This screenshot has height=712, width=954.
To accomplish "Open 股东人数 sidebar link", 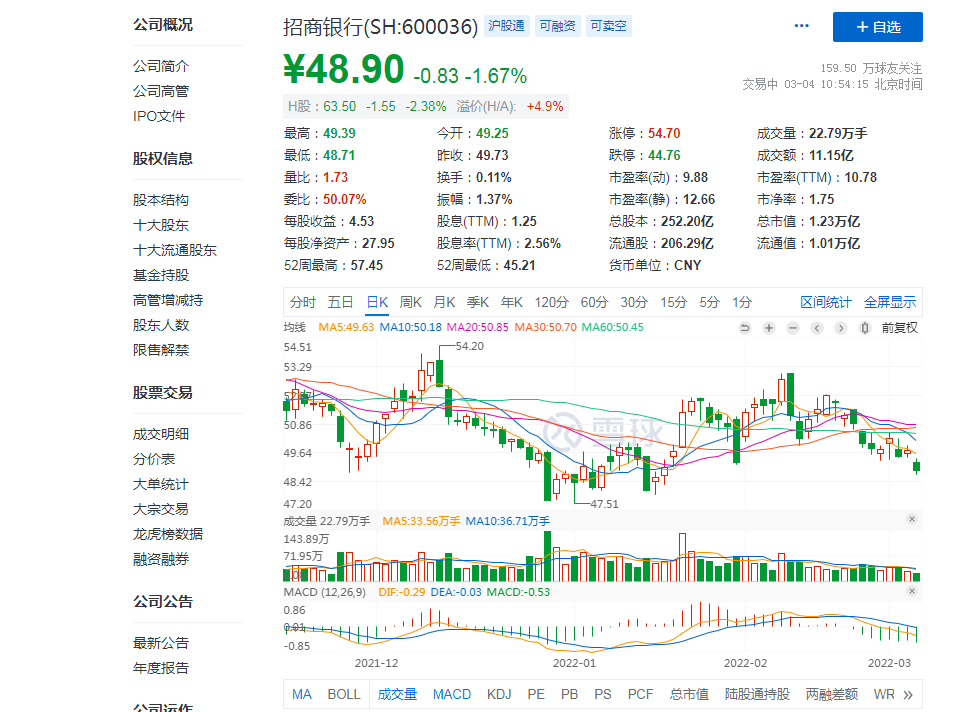I will click(x=161, y=325).
